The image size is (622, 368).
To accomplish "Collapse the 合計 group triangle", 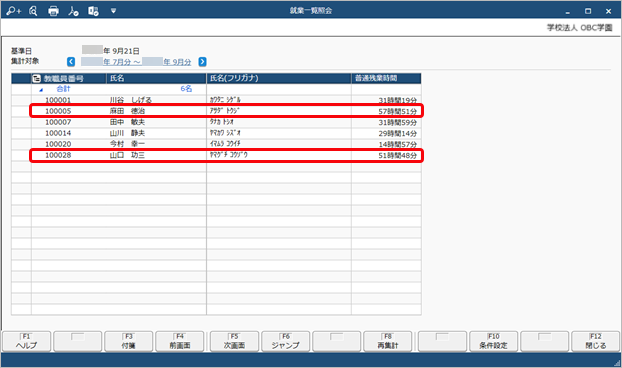I will [x=41, y=90].
